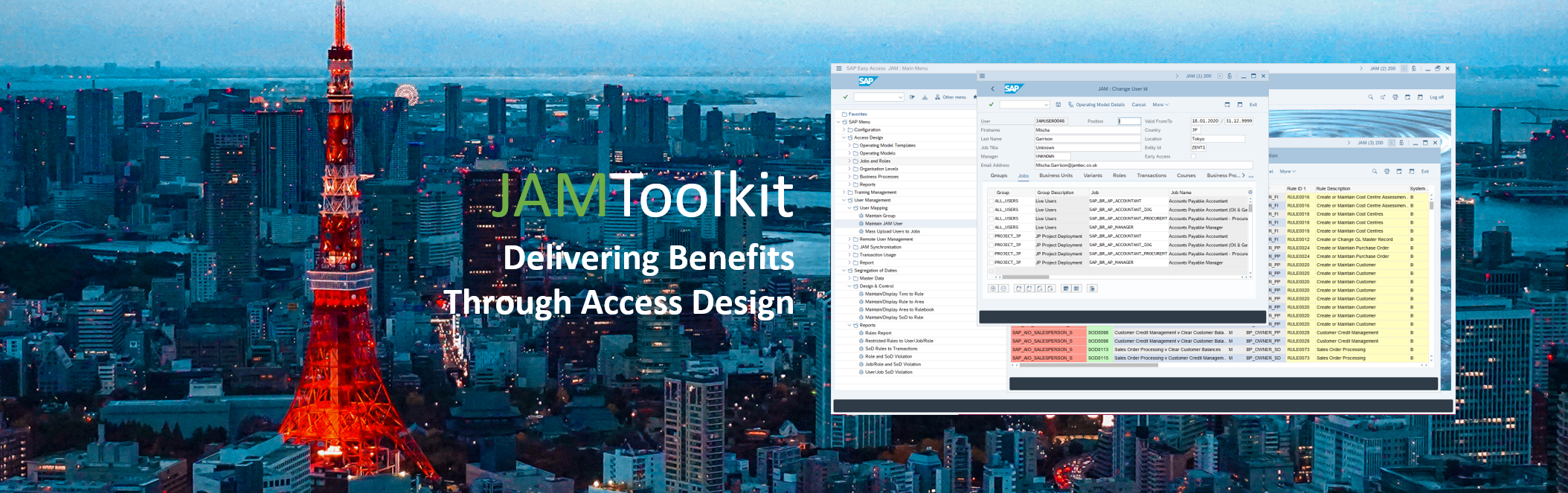
Task: Open Jobs table settings gear icon
Action: click(x=1250, y=192)
